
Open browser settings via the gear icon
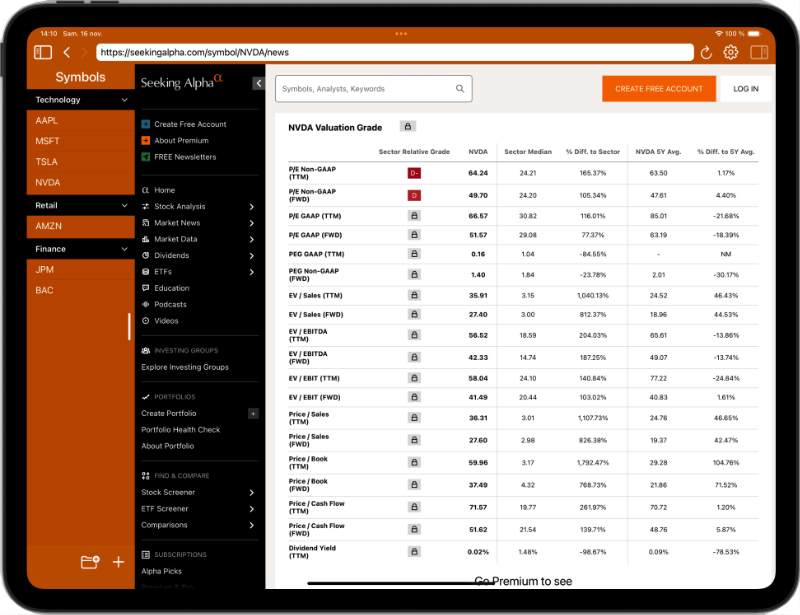[x=731, y=53]
